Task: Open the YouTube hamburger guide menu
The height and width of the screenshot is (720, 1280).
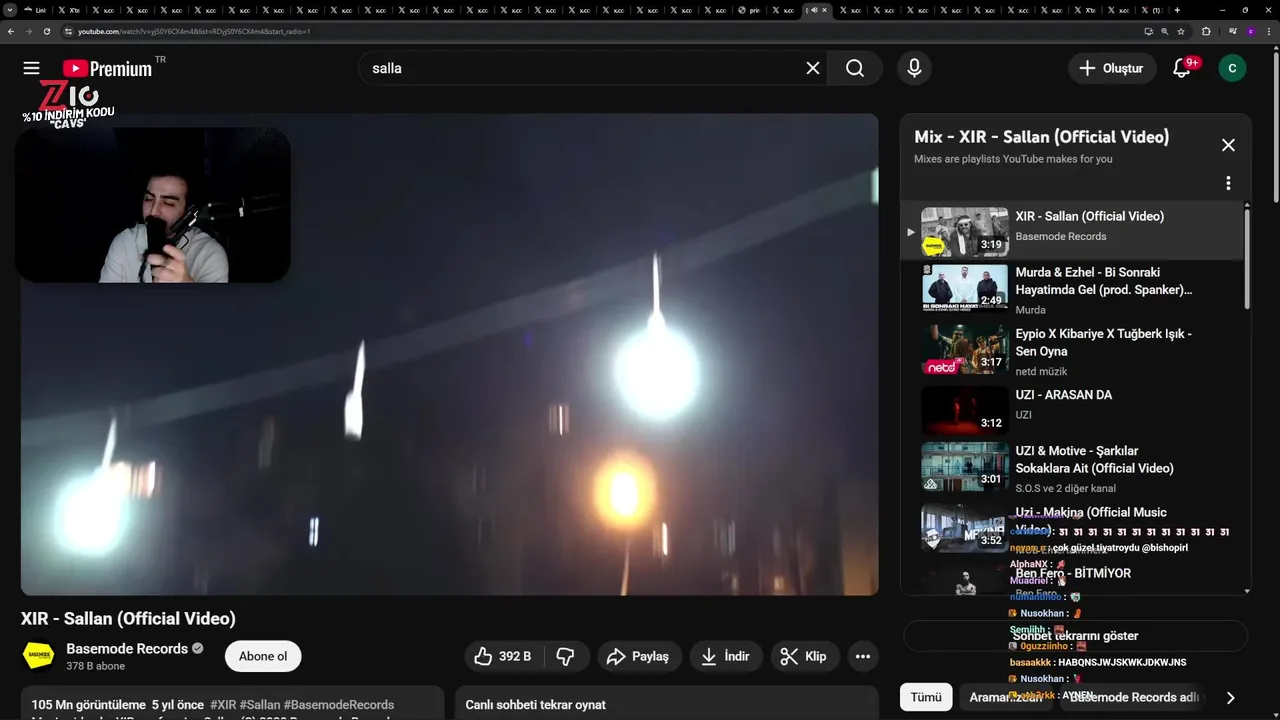Action: tap(31, 68)
